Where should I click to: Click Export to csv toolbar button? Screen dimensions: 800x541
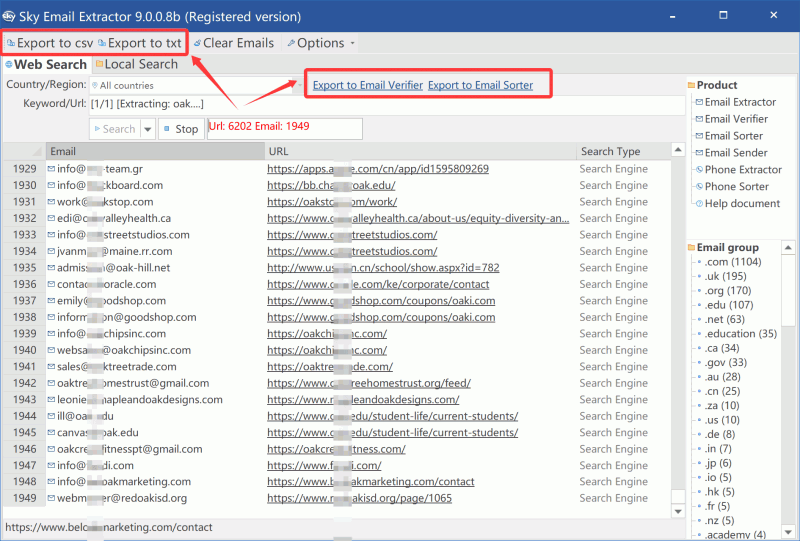50,43
